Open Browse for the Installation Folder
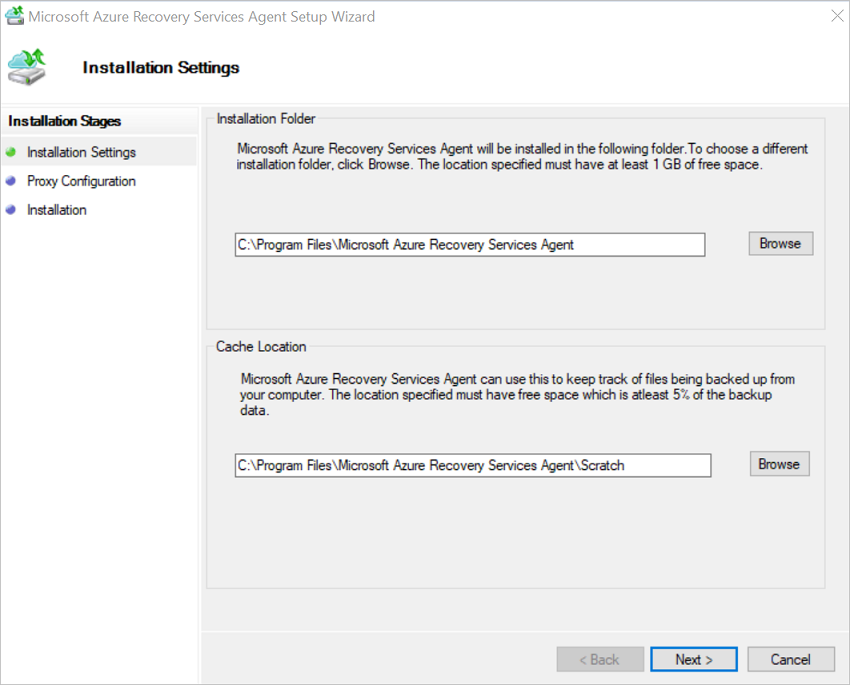 (x=780, y=243)
